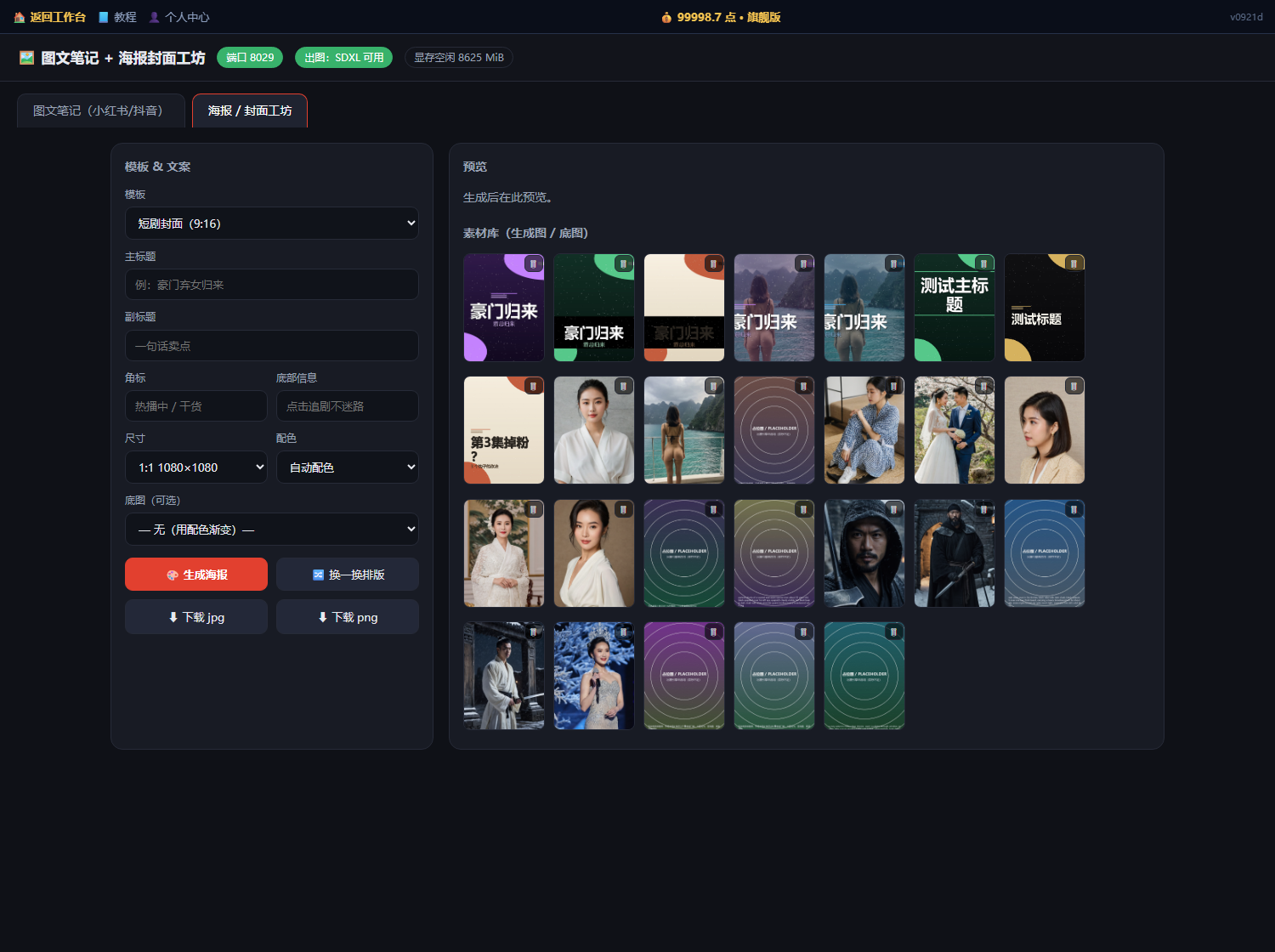1275x952 pixels.
Task: Click the gold coin points icon
Action: coord(666,17)
